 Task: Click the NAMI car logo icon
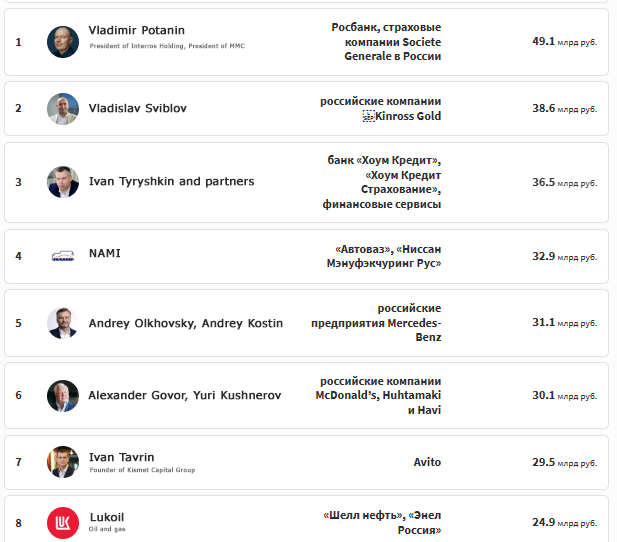(x=63, y=256)
